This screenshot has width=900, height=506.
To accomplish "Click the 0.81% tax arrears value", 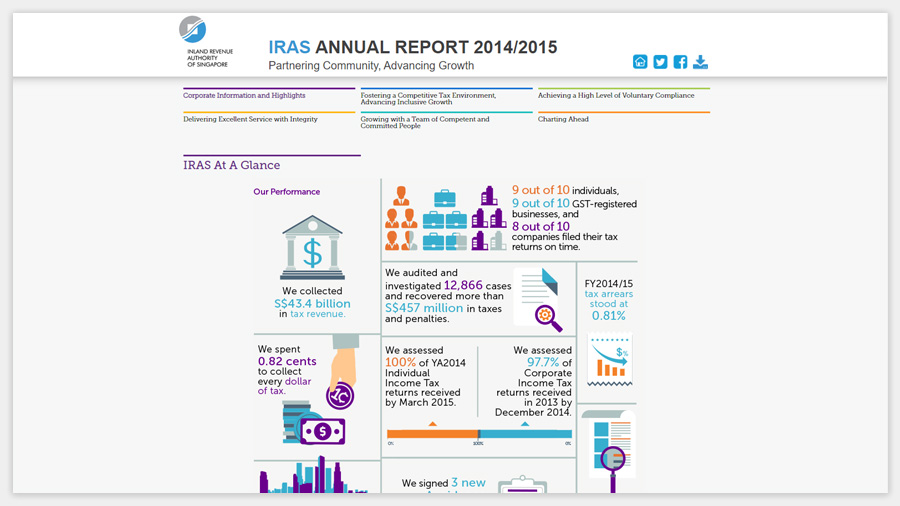I will click(608, 316).
